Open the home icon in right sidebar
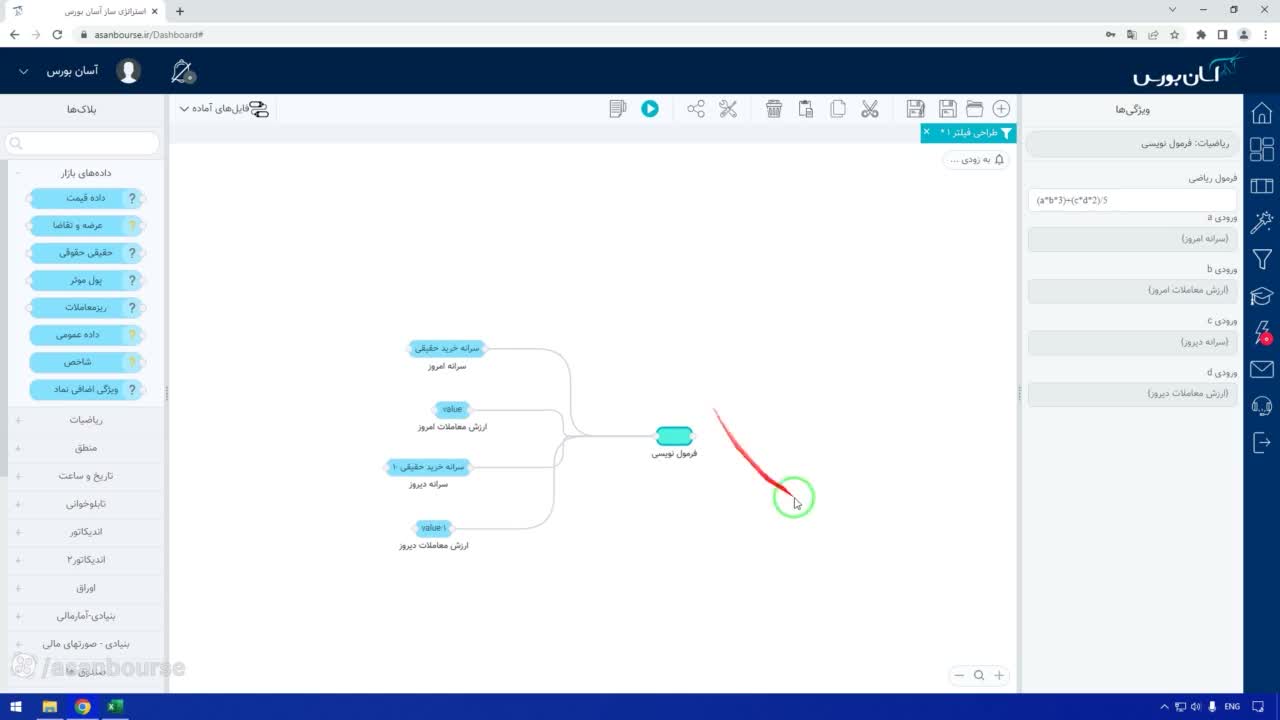 pos(1262,113)
